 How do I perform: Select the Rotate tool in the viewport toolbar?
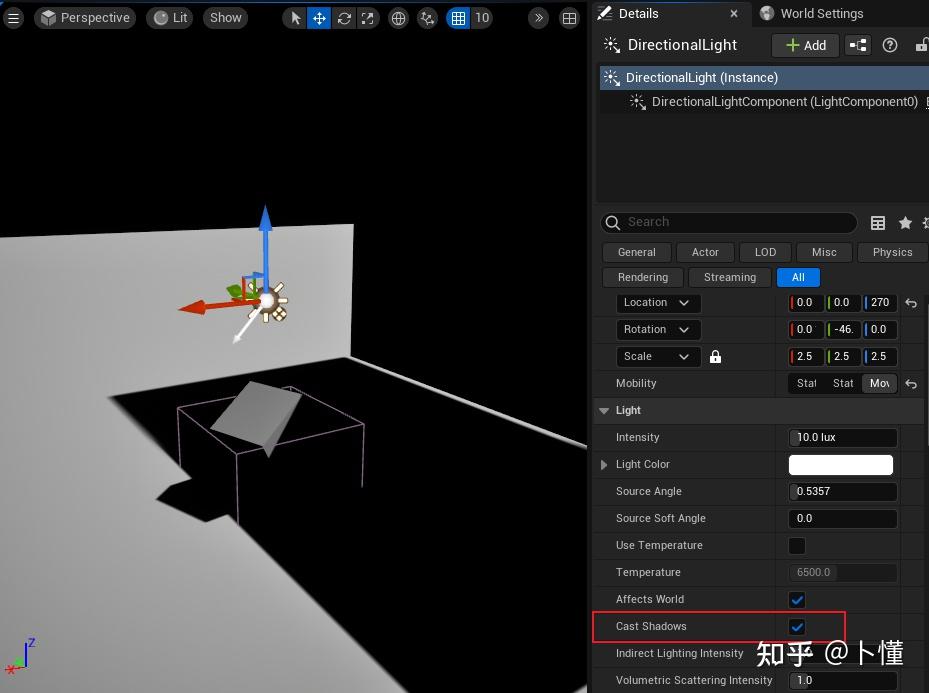345,18
